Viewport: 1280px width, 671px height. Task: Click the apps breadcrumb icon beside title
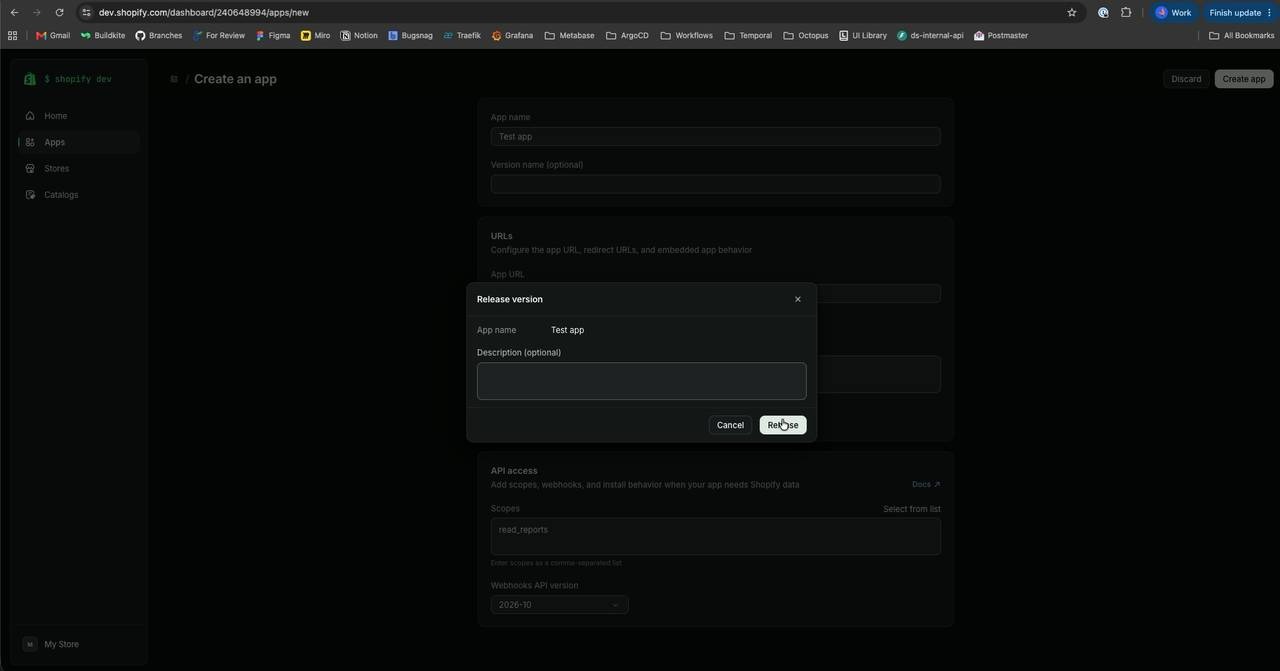tap(174, 79)
